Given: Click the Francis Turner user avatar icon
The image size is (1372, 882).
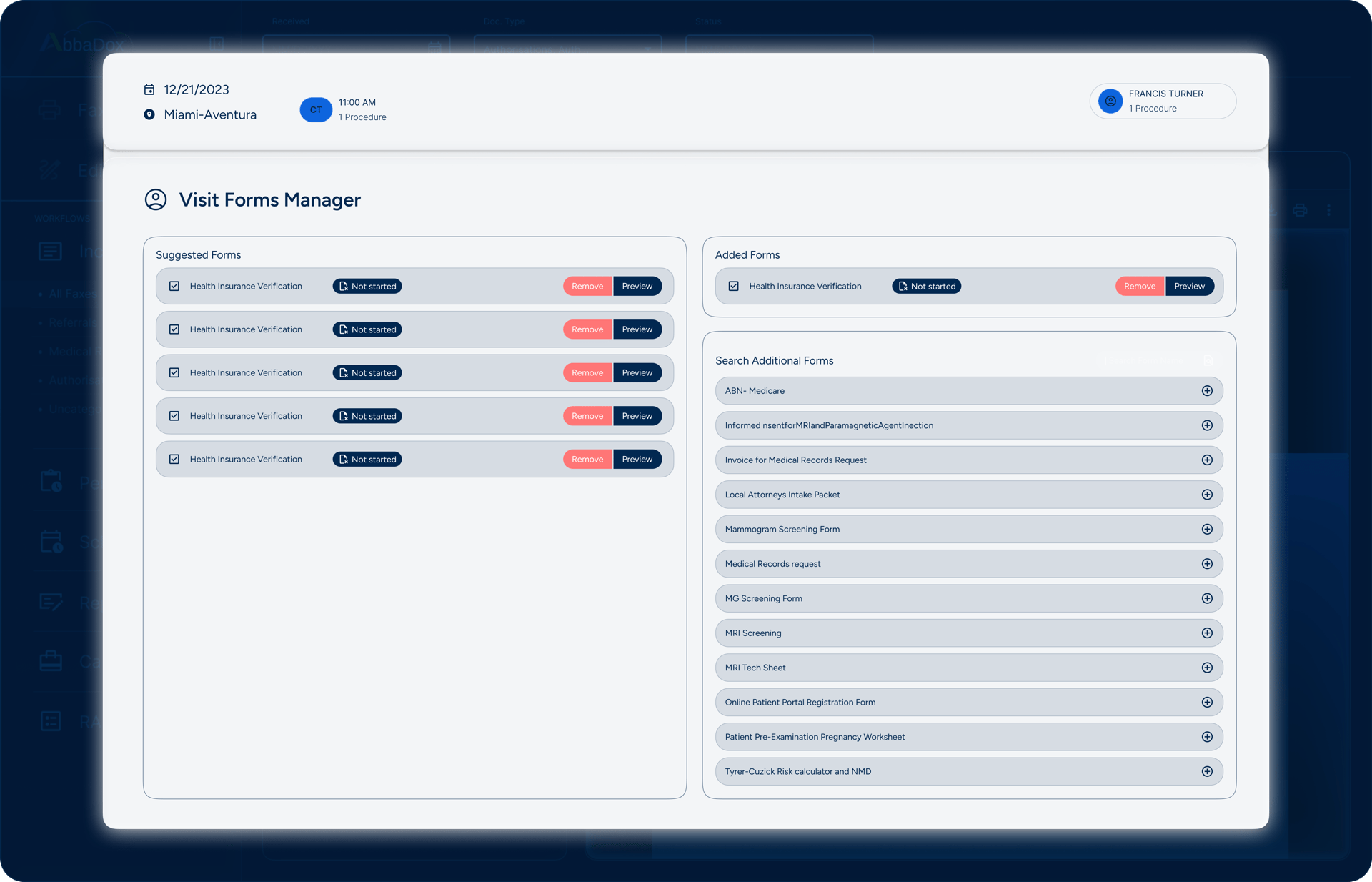Looking at the screenshot, I should (1110, 101).
